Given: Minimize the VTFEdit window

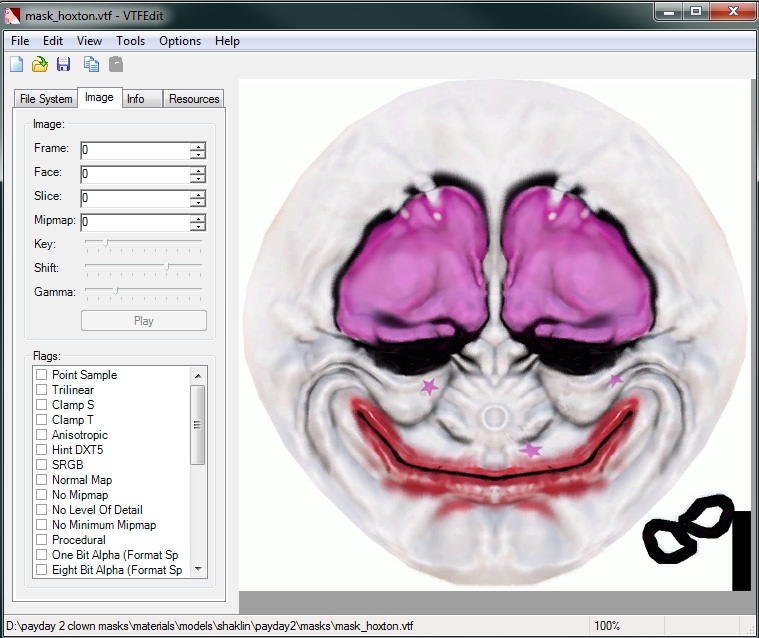Looking at the screenshot, I should [x=669, y=12].
